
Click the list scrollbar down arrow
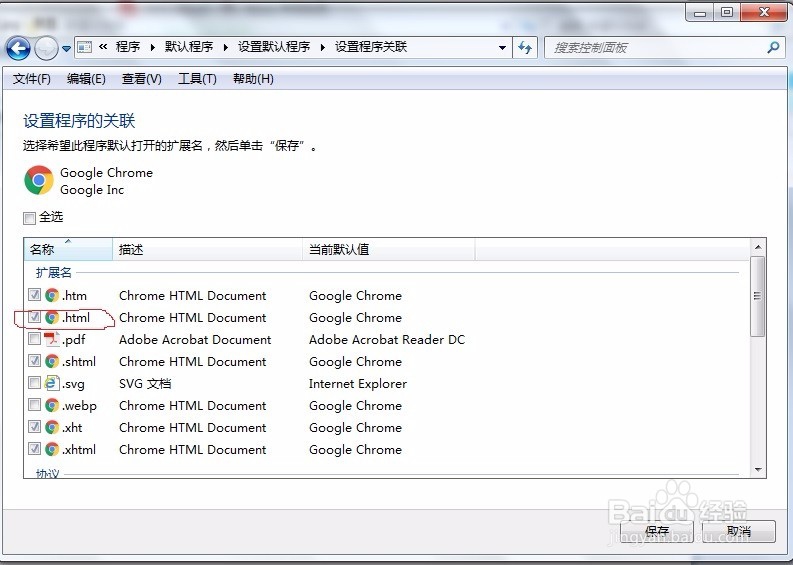click(758, 469)
